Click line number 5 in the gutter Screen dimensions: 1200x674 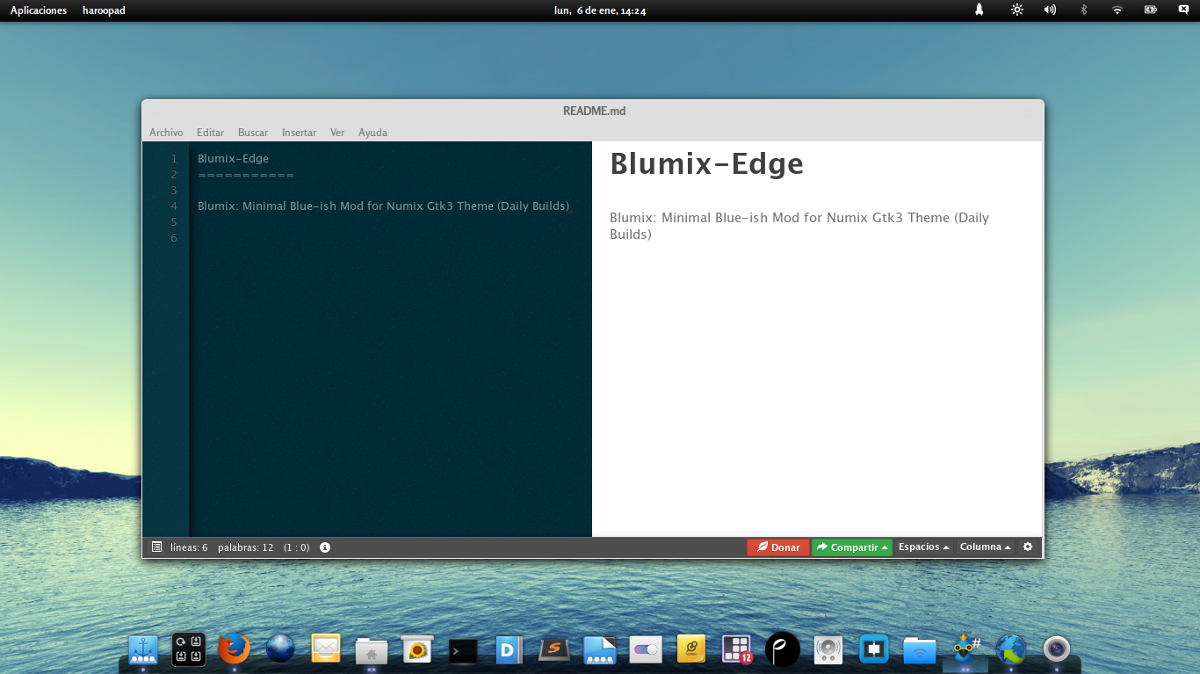coord(174,222)
